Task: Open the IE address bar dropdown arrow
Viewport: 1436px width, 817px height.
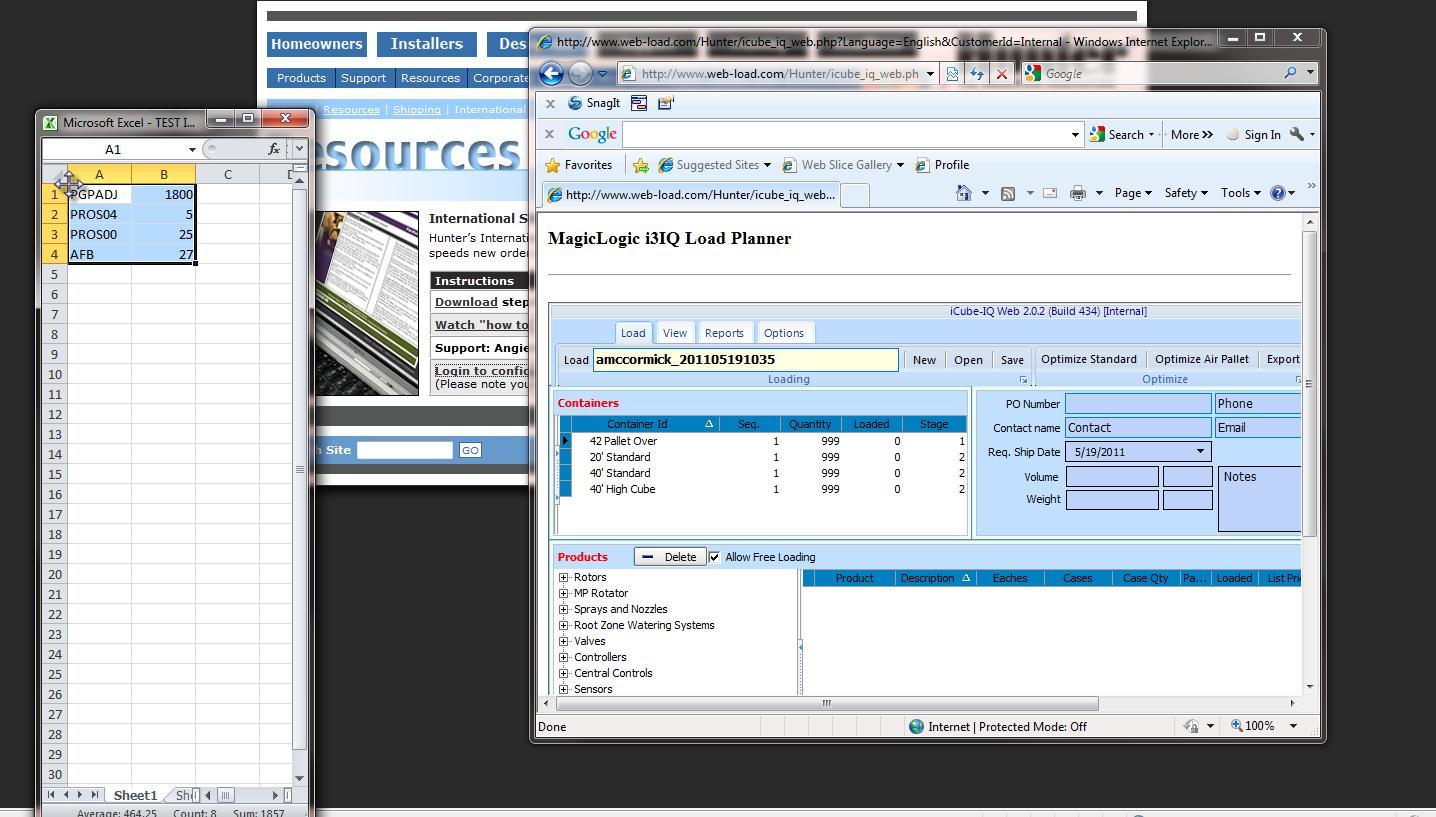Action: click(x=930, y=73)
